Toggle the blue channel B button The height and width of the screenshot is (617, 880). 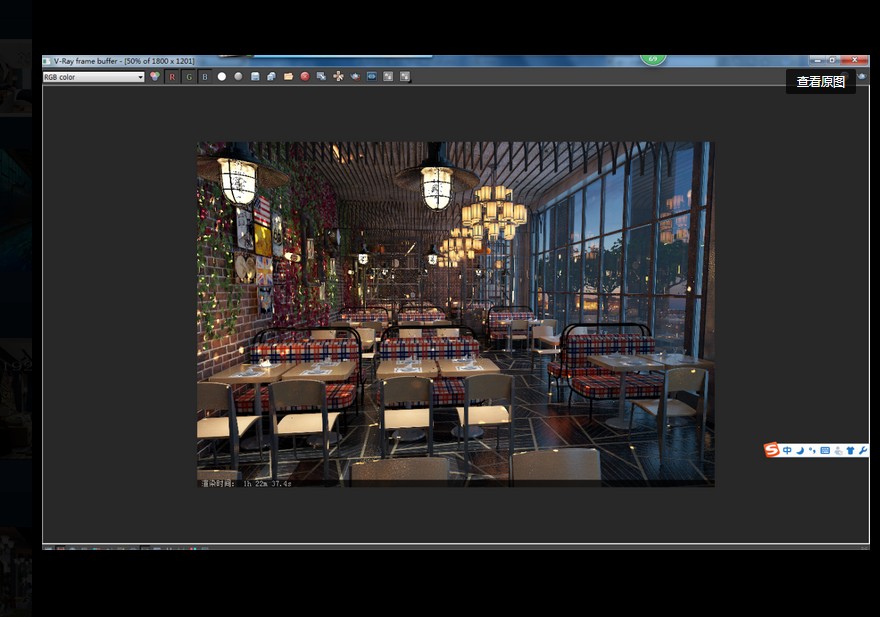pyautogui.click(x=205, y=77)
